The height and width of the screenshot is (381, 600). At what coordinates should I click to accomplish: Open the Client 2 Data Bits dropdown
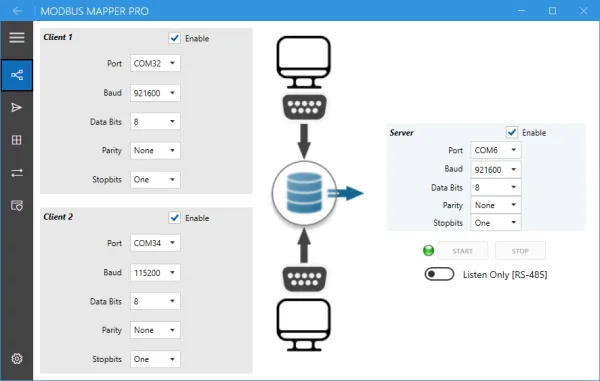[x=155, y=301]
